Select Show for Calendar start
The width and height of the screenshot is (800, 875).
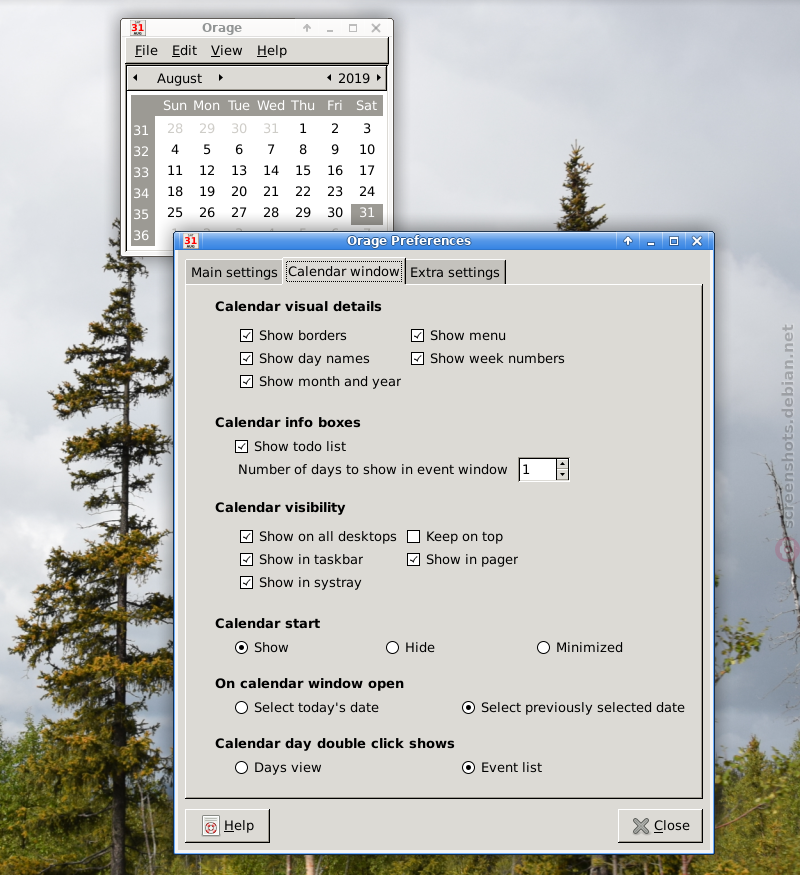coord(242,647)
